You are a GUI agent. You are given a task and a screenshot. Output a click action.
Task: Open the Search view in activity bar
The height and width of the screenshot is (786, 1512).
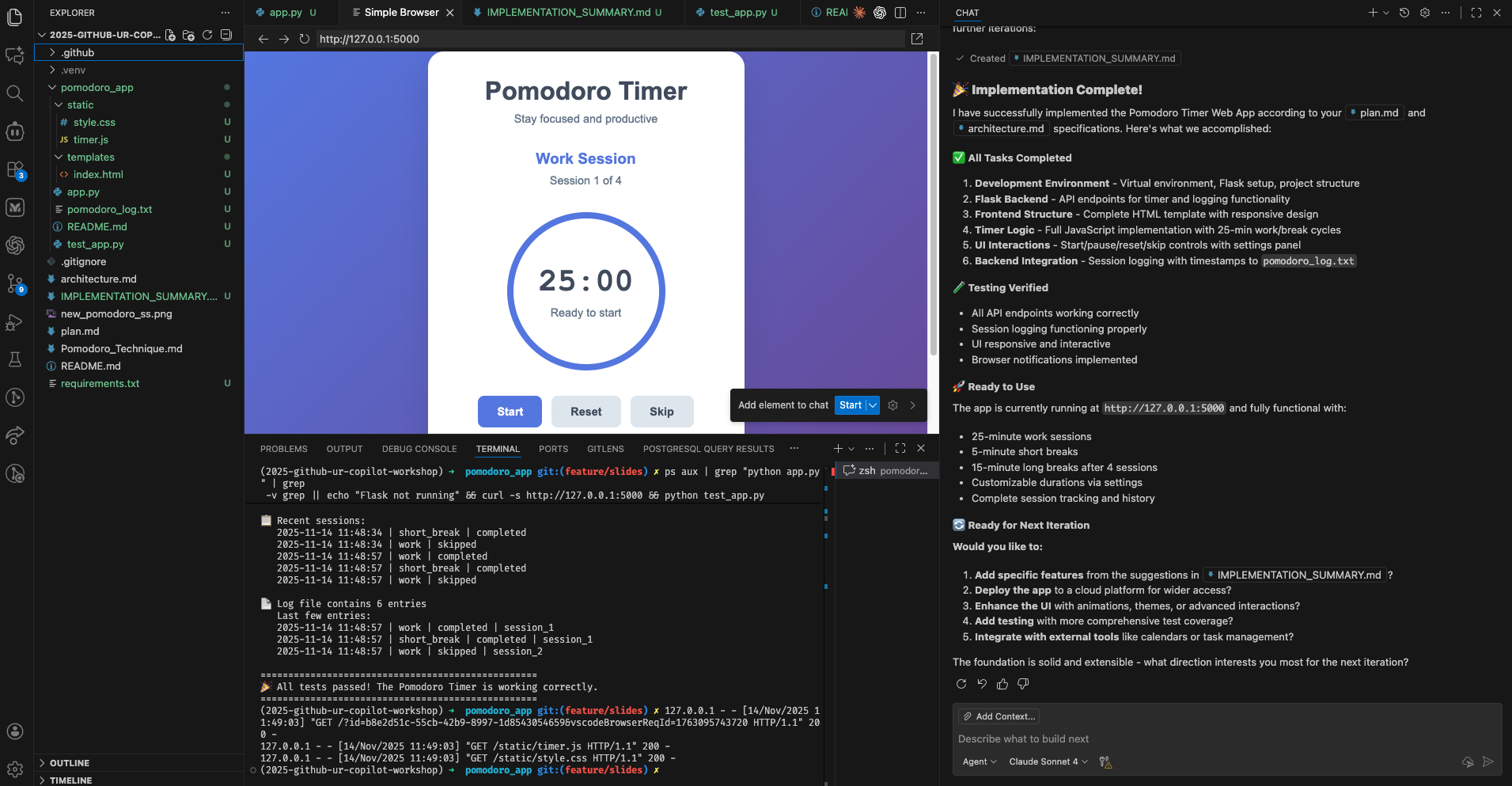(15, 93)
